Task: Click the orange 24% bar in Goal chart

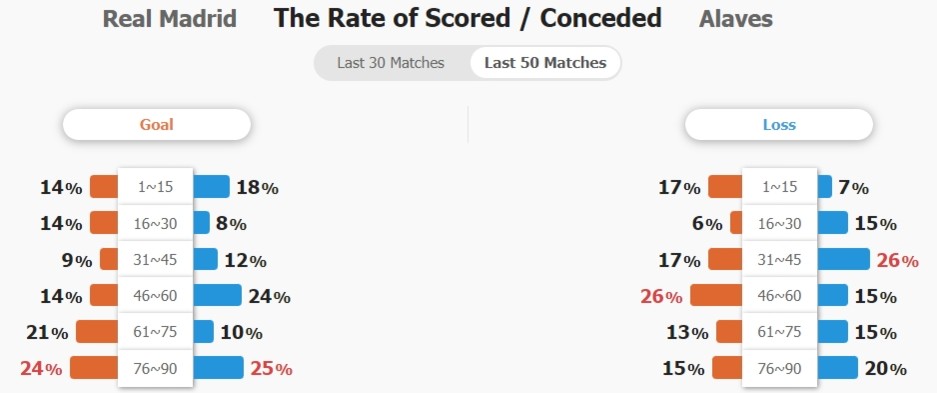Action: [x=94, y=367]
